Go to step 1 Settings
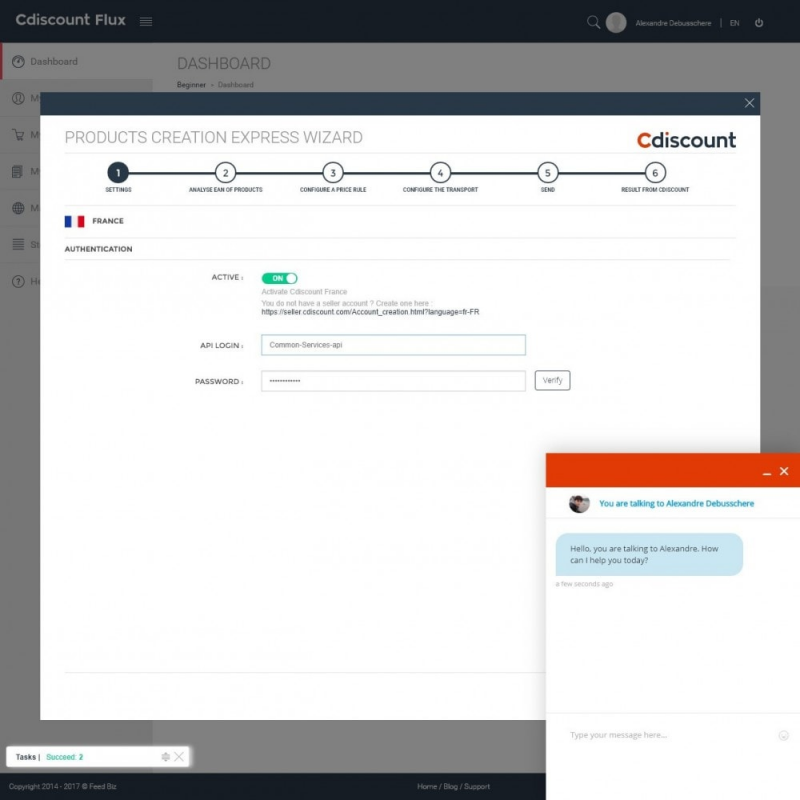Screen dimensions: 800x800 tap(118, 173)
